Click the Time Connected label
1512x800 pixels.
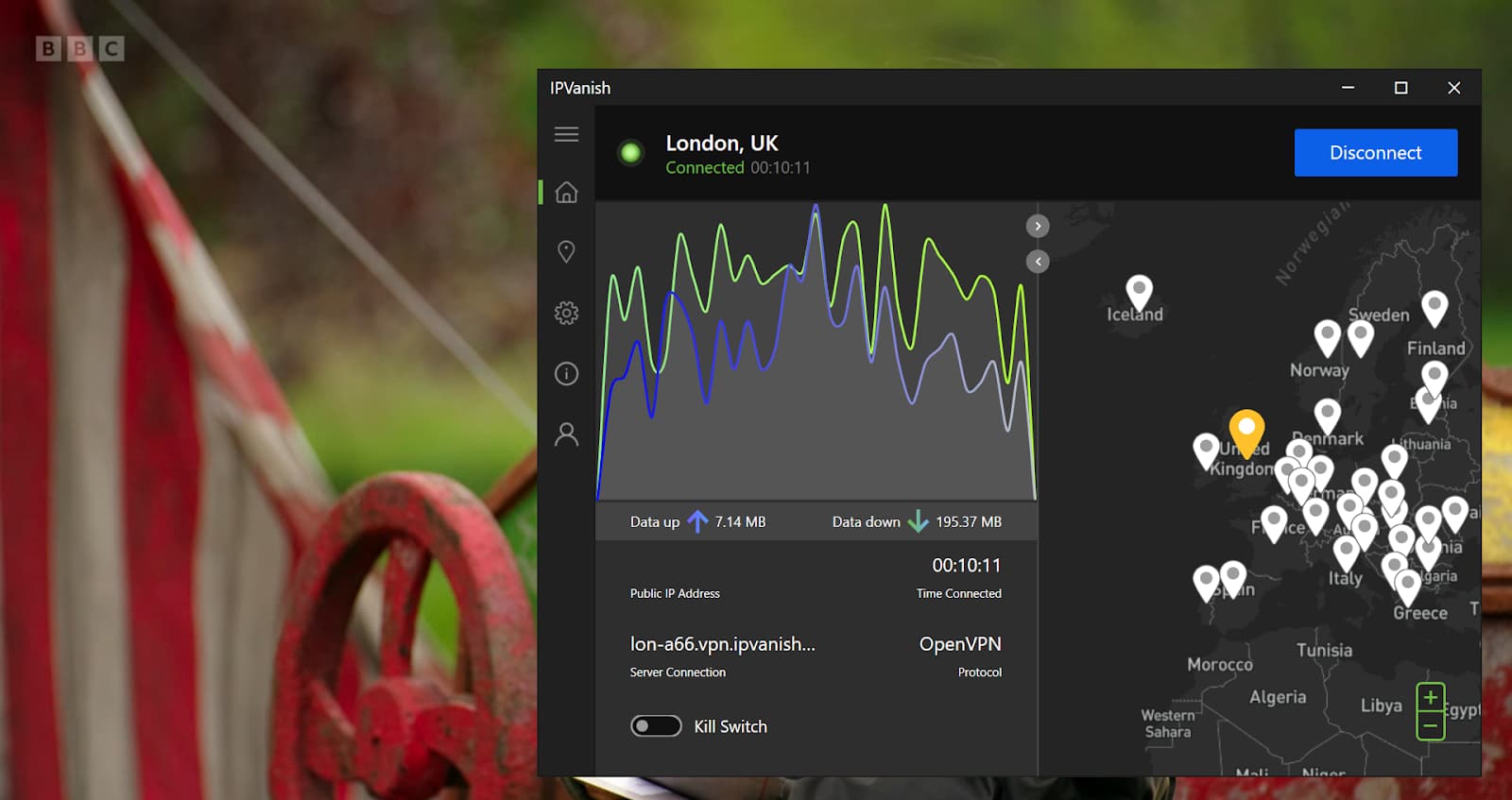pos(959,593)
